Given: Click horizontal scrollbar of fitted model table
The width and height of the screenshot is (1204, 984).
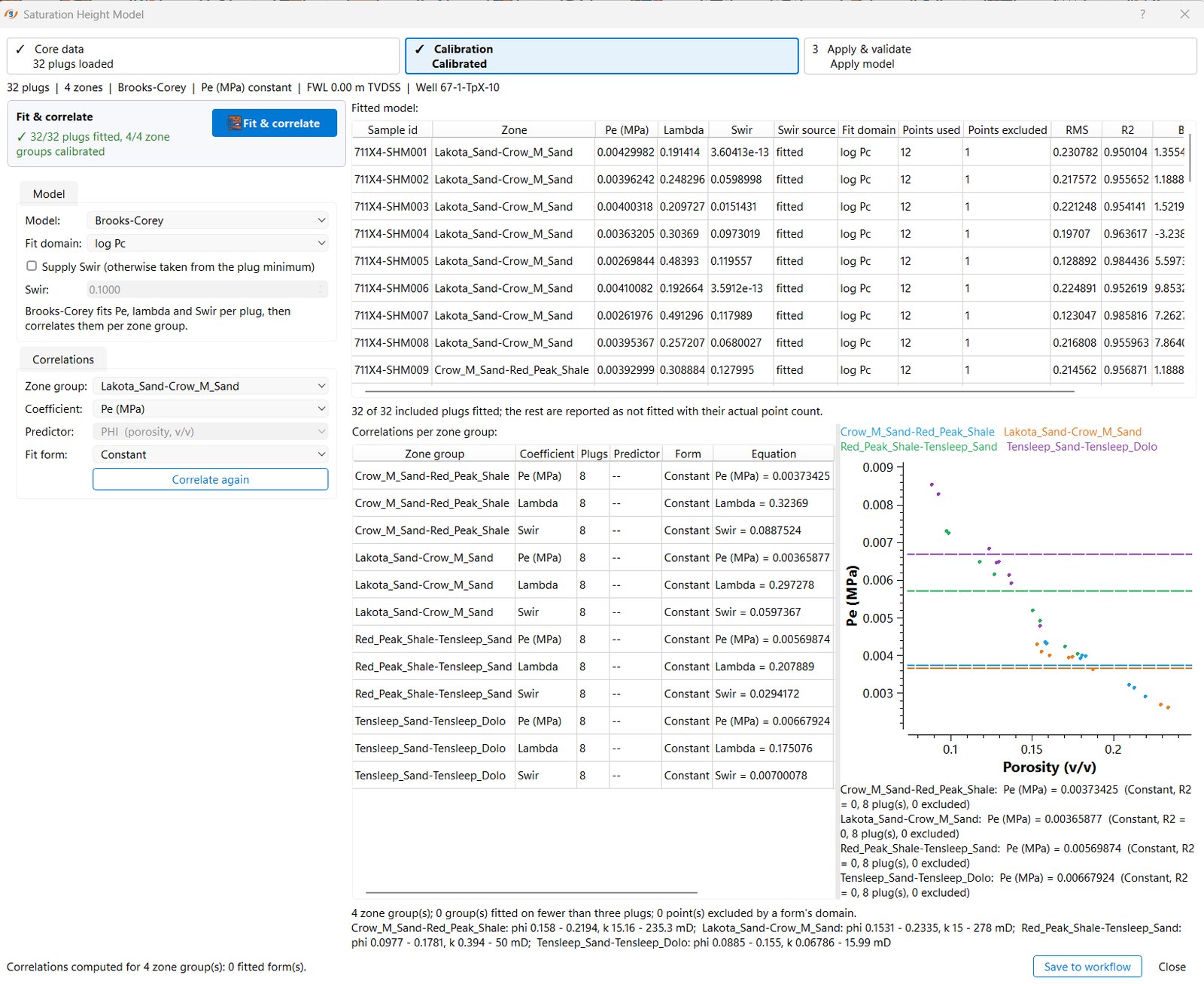Looking at the screenshot, I should click(x=719, y=391).
